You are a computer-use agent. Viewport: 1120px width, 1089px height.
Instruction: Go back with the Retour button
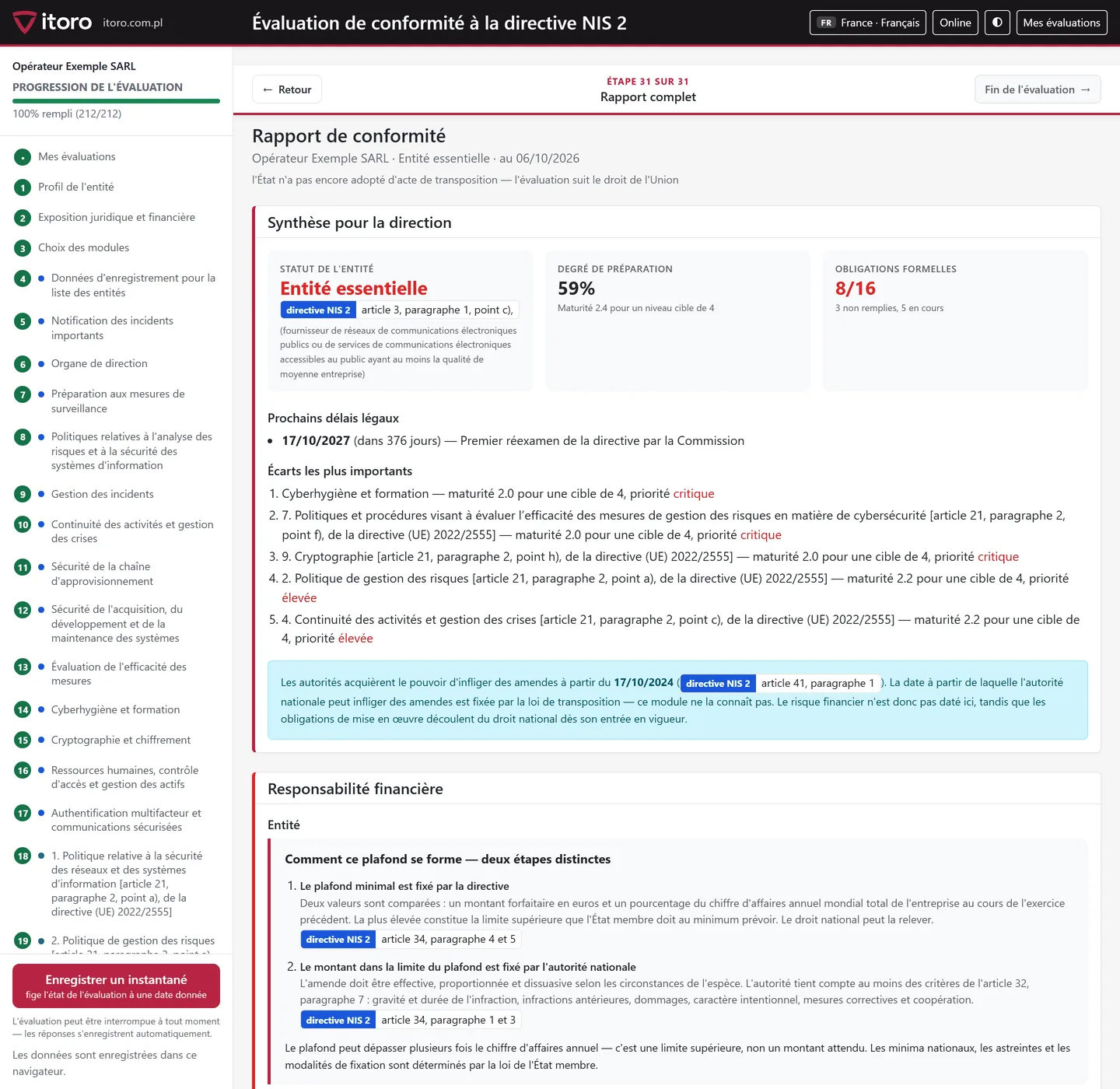point(287,89)
